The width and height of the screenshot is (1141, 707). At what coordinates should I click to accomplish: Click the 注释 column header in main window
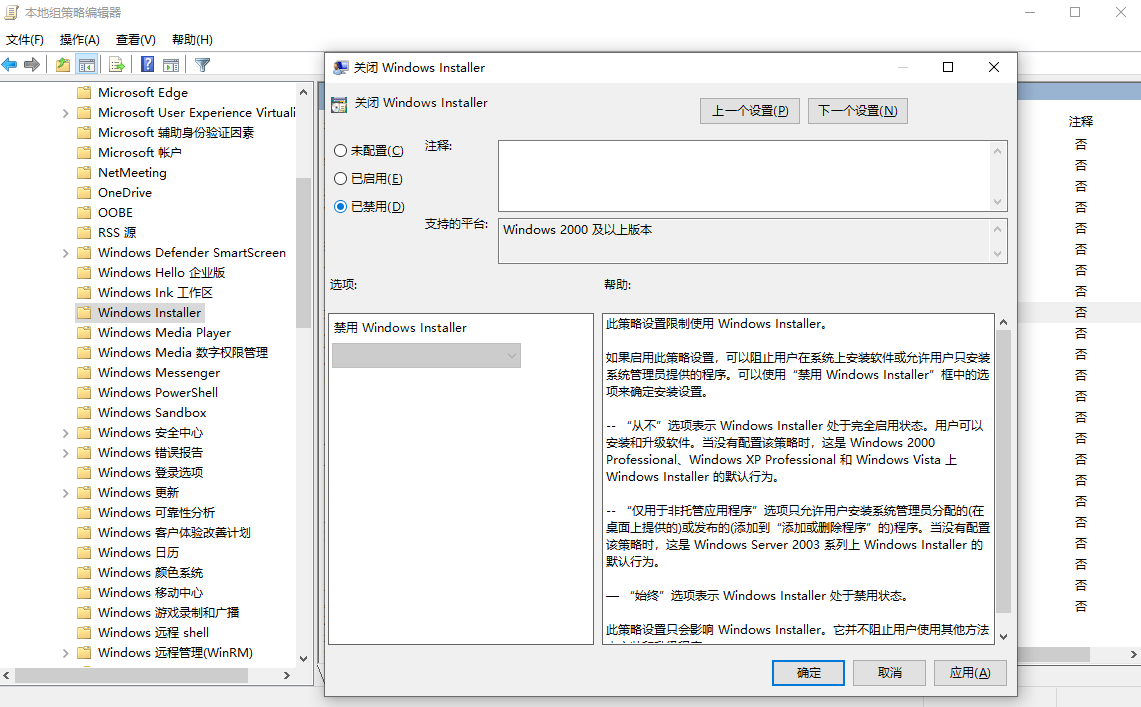click(x=1081, y=121)
